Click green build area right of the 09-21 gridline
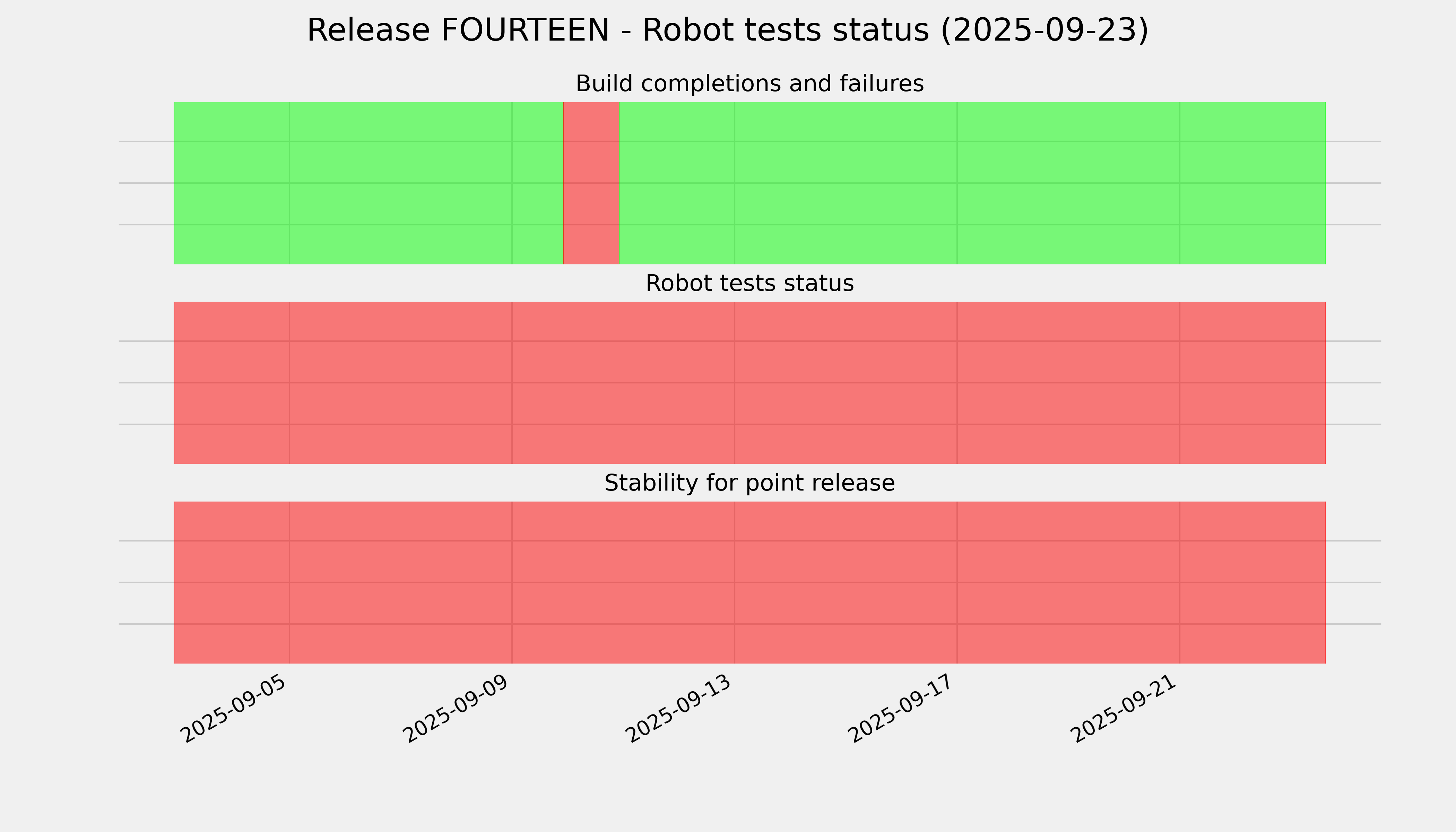This screenshot has width=1456, height=832. click(1251, 183)
